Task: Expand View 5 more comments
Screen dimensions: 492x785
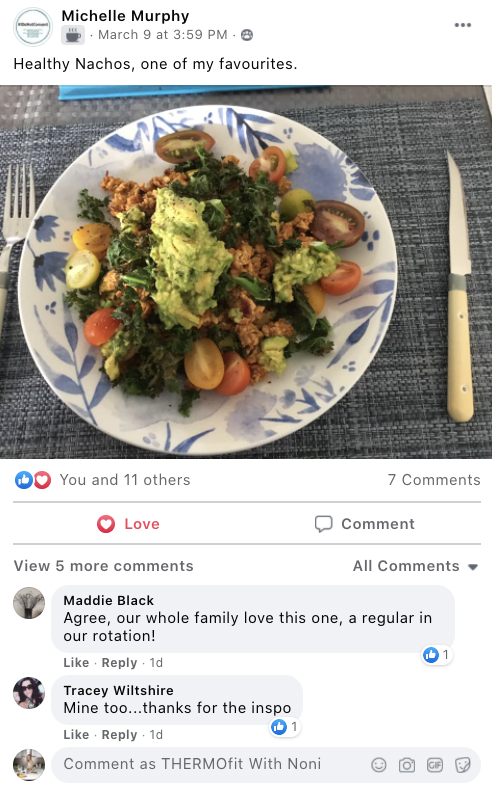Action: (104, 566)
